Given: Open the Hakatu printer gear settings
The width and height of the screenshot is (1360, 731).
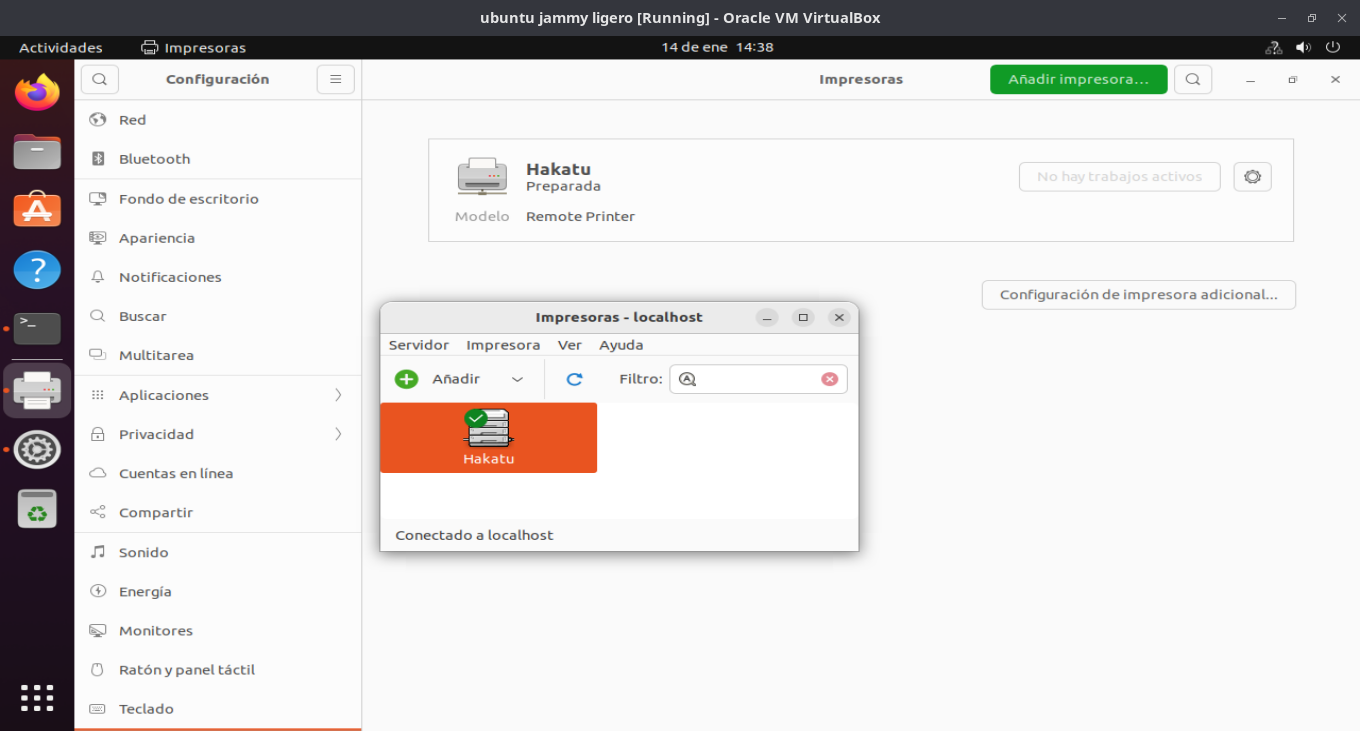Looking at the screenshot, I should [1252, 177].
